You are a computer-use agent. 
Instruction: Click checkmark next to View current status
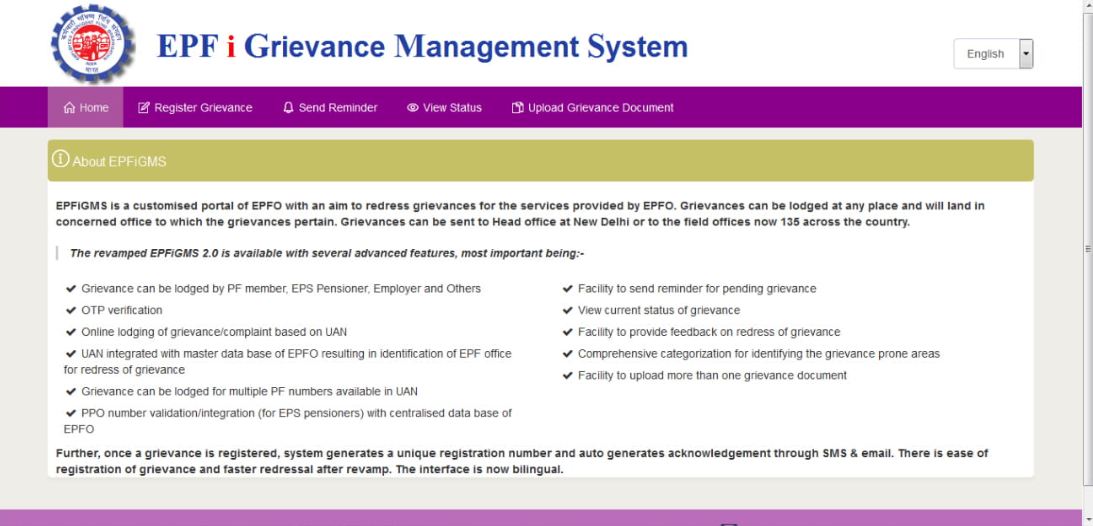(x=568, y=310)
